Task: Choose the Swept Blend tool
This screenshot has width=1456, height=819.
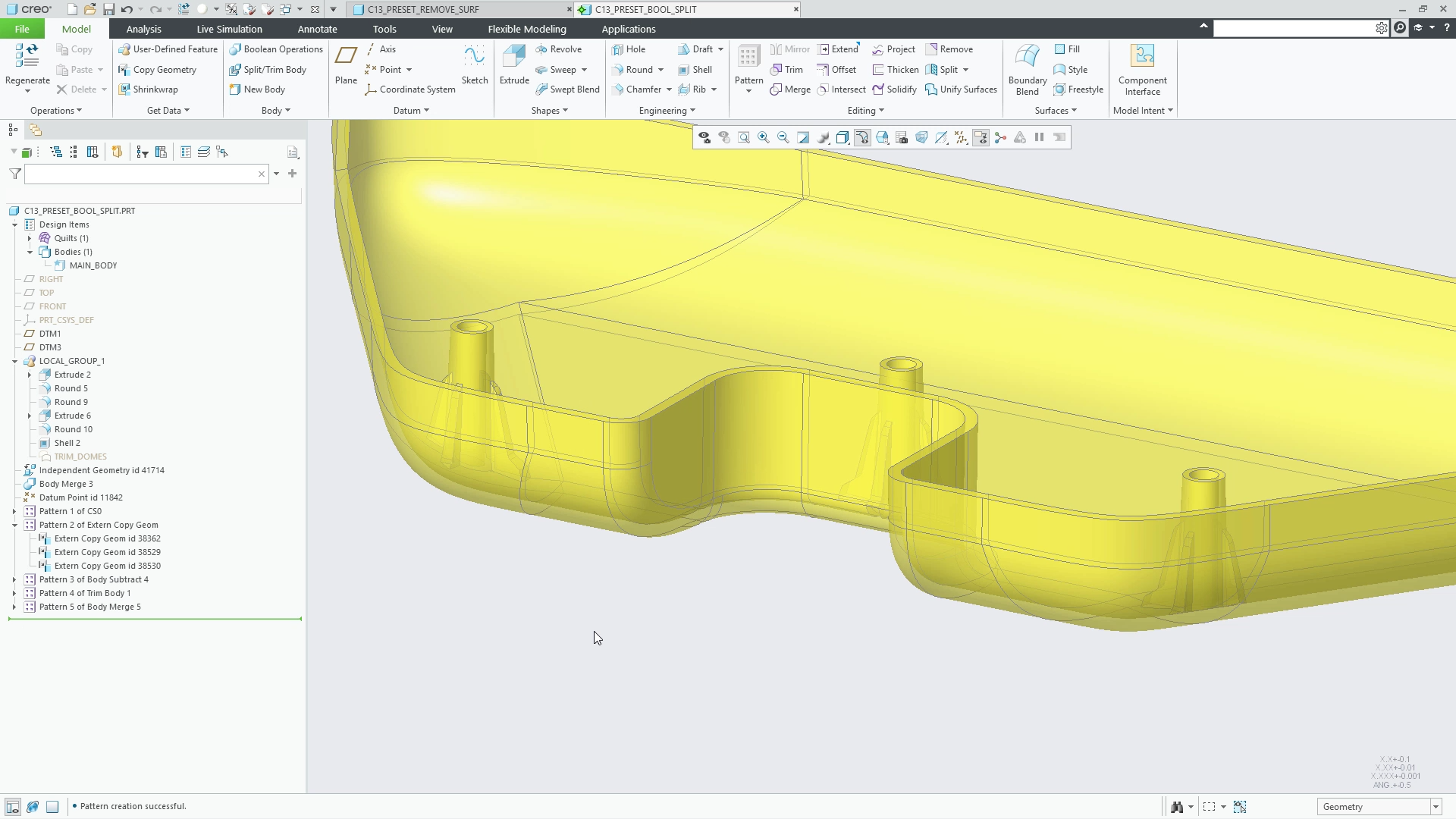Action: (567, 89)
